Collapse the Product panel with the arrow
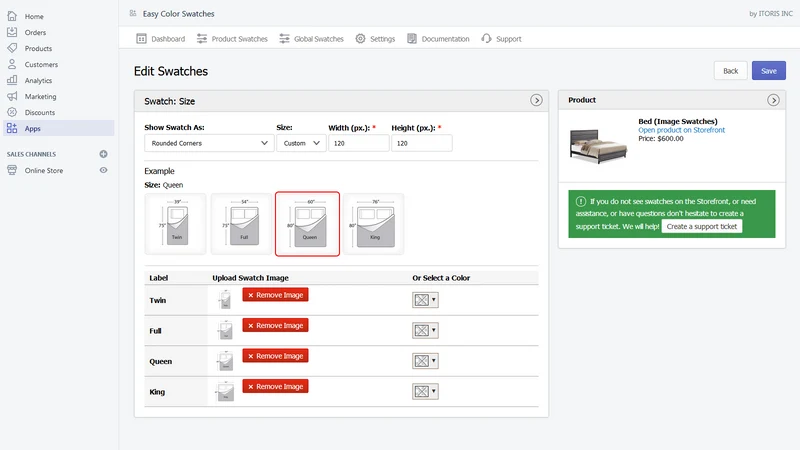Viewport: 800px width, 450px height. click(773, 100)
